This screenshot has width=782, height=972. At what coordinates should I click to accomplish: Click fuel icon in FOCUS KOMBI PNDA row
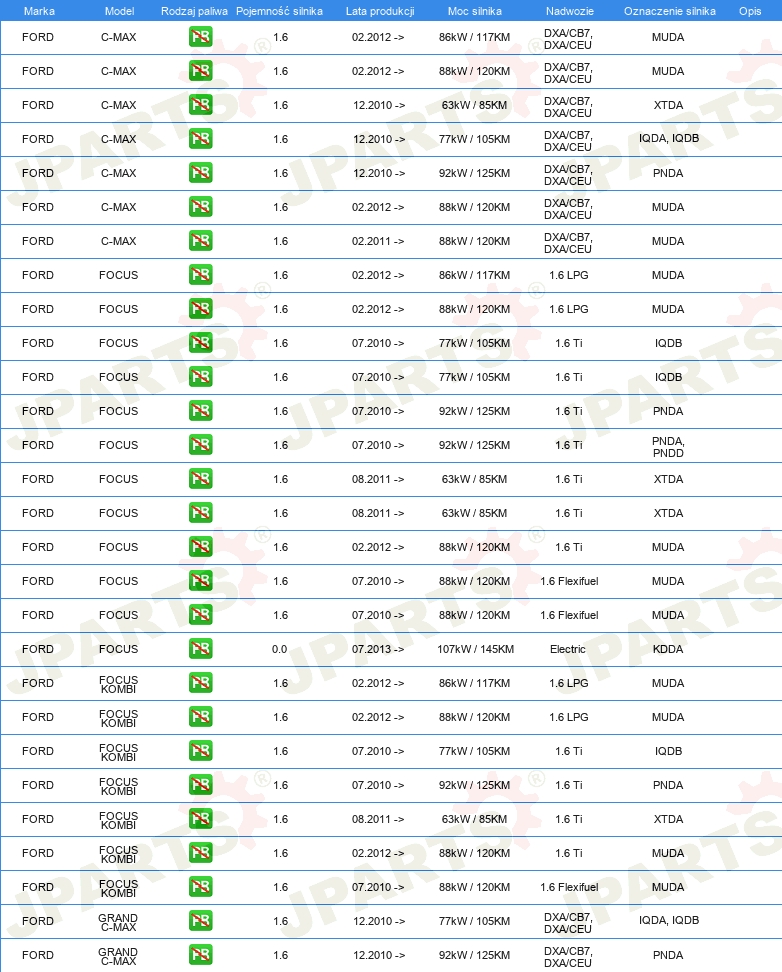[200, 785]
